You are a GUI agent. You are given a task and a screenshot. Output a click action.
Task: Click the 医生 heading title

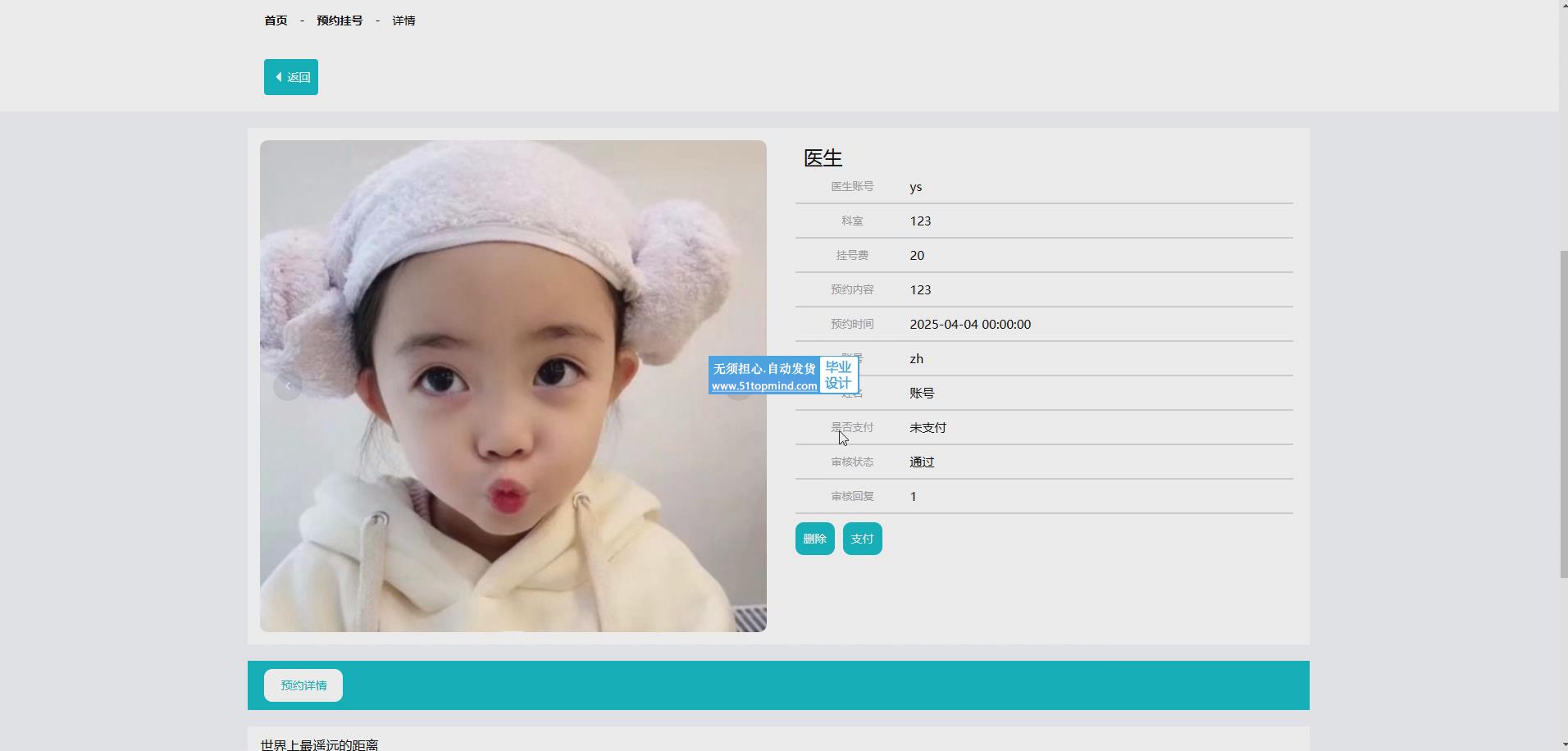pyautogui.click(x=823, y=158)
